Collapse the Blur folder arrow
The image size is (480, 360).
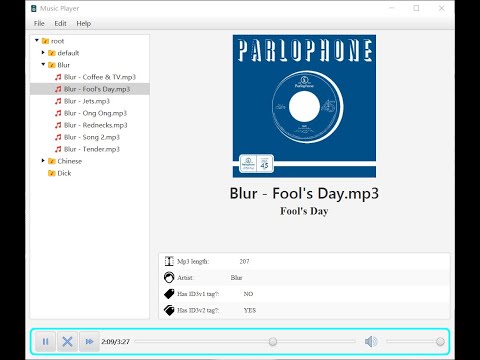coord(43,64)
